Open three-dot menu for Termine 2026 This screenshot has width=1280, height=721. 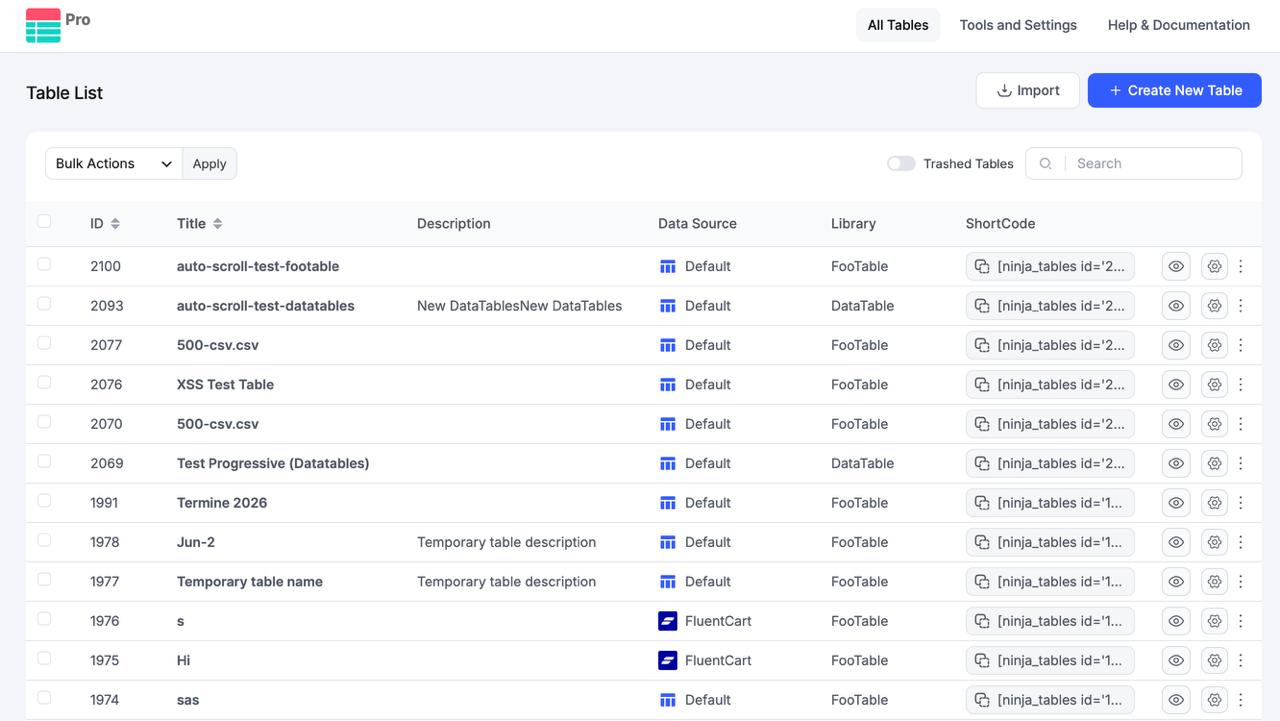(x=1241, y=503)
